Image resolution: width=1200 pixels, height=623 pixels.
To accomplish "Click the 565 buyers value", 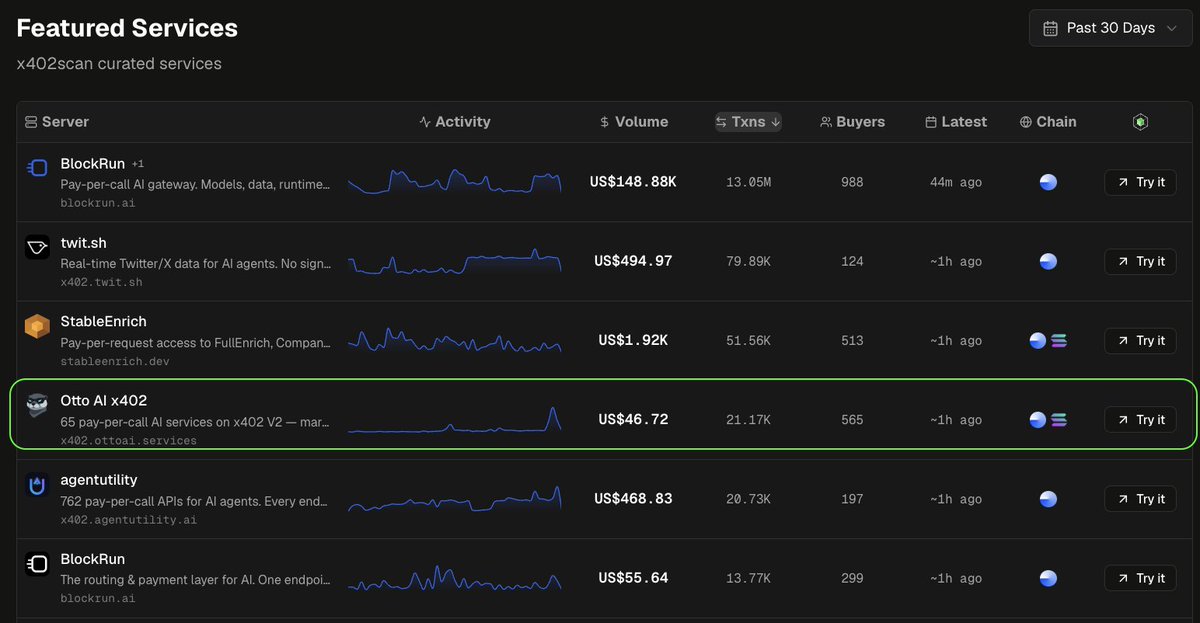I will point(852,420).
